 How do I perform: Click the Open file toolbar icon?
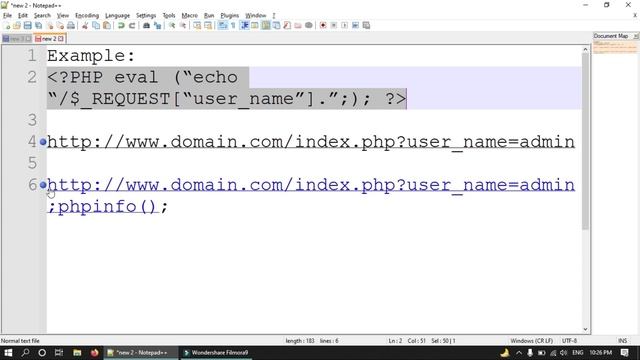(17, 25)
